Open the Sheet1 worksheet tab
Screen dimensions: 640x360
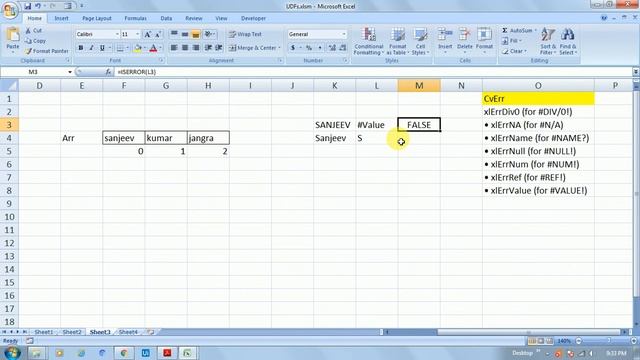click(x=44, y=332)
